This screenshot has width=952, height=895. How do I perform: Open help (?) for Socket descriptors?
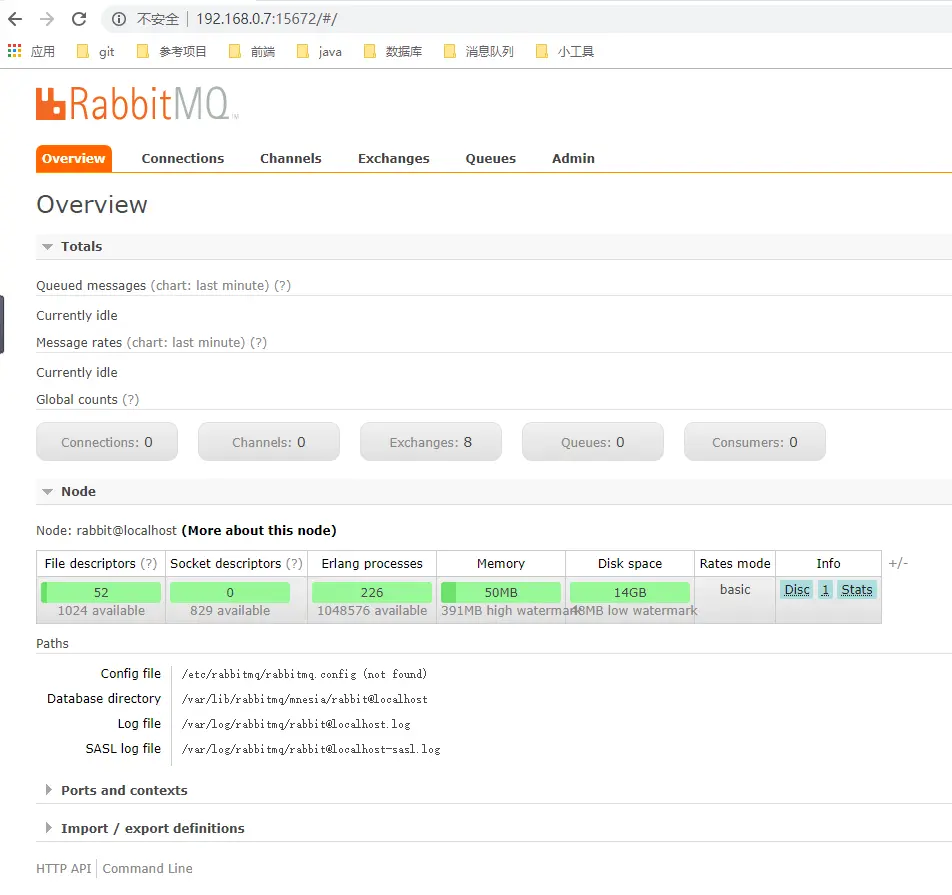coord(294,563)
